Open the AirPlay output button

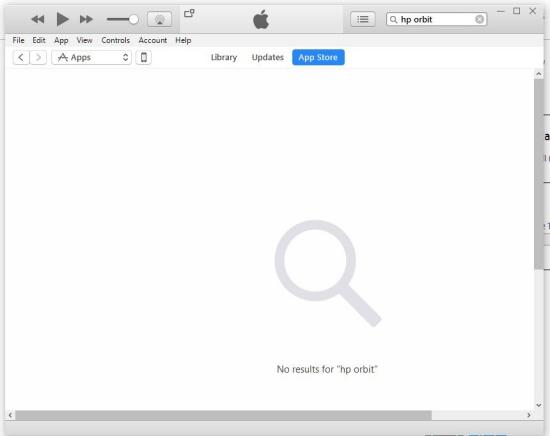click(160, 19)
